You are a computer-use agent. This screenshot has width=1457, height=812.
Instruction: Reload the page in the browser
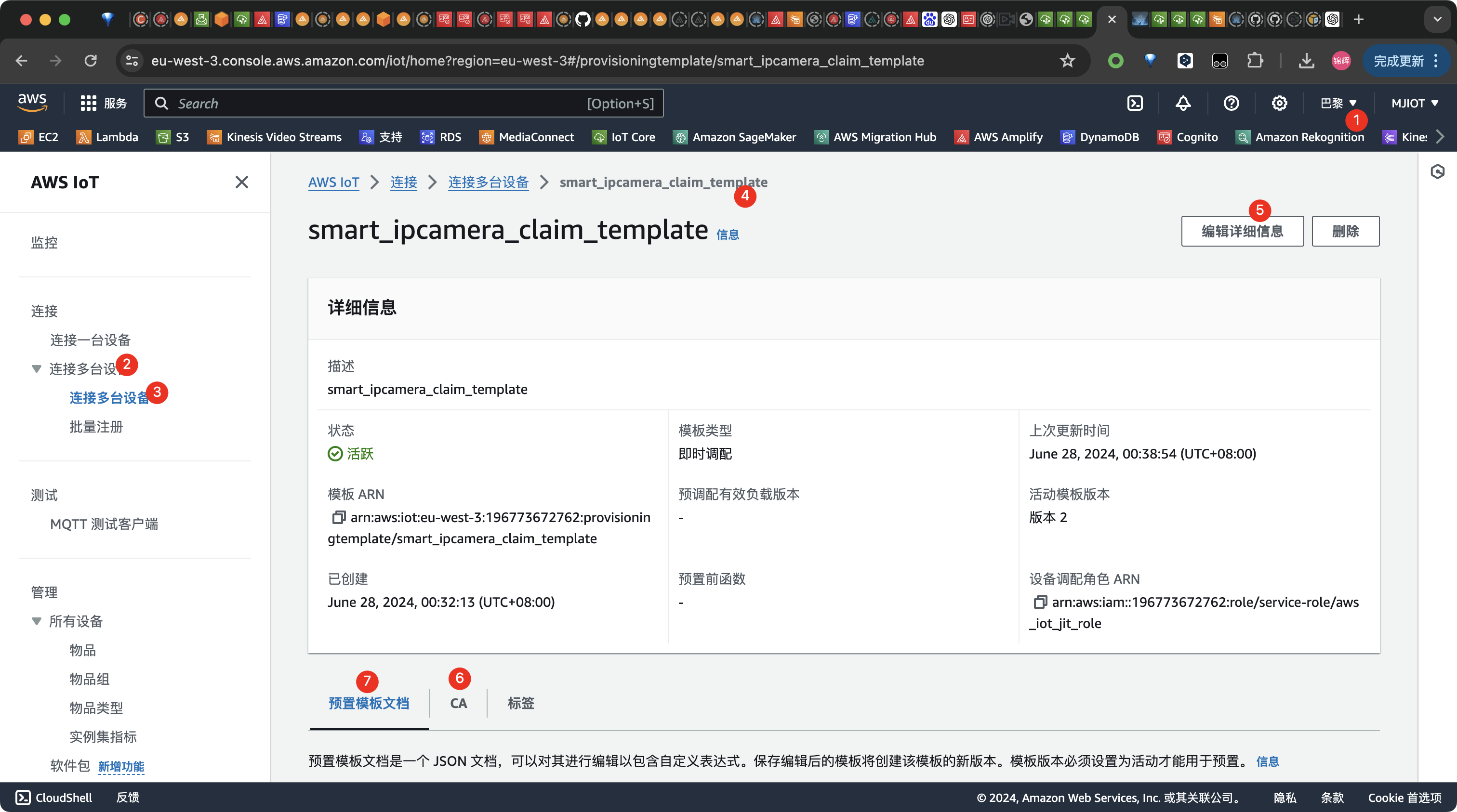pos(91,61)
